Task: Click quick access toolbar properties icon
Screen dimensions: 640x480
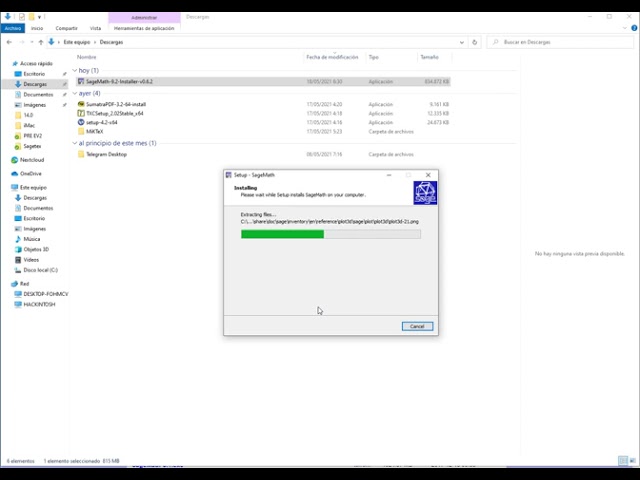Action: 22,17
